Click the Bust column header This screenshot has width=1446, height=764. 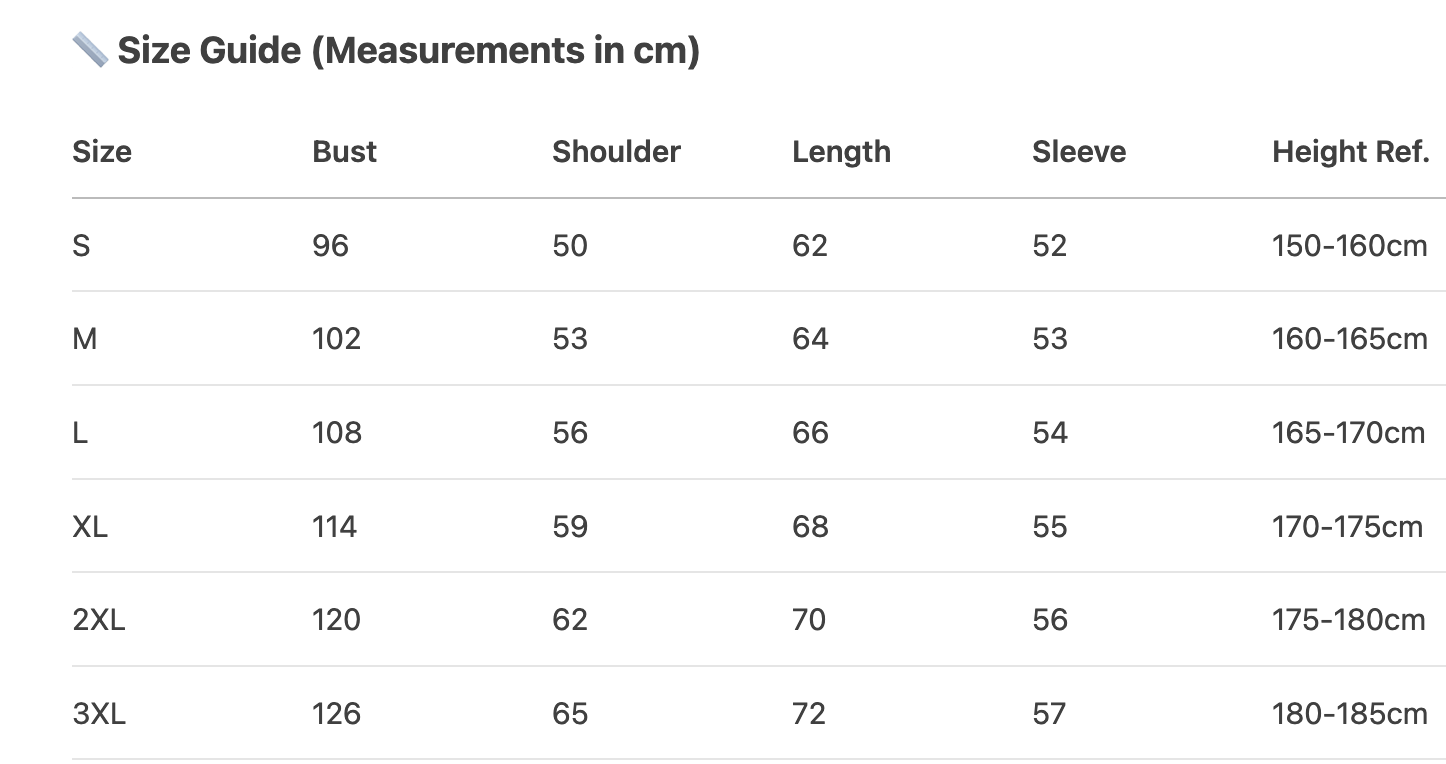(344, 152)
